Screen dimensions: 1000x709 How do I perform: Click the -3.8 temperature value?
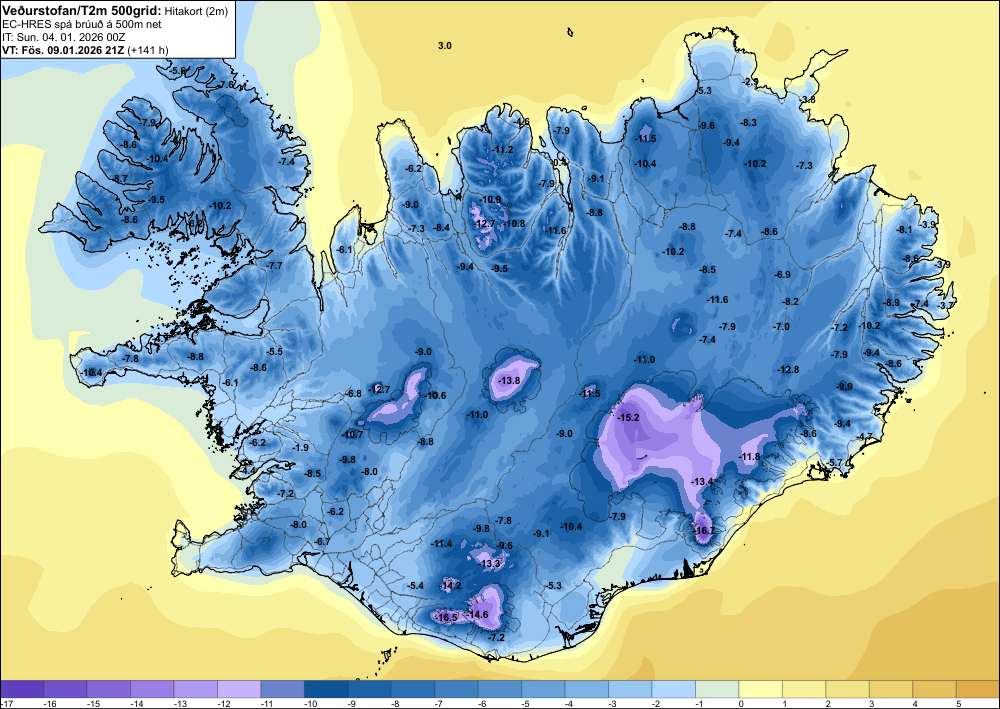coord(808,99)
